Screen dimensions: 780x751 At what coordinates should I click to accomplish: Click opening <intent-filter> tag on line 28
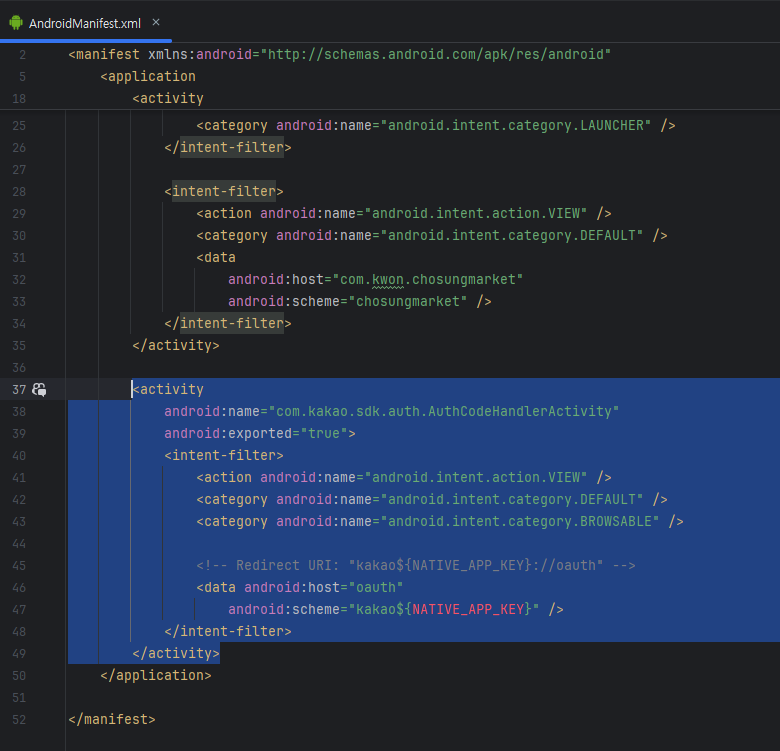224,191
